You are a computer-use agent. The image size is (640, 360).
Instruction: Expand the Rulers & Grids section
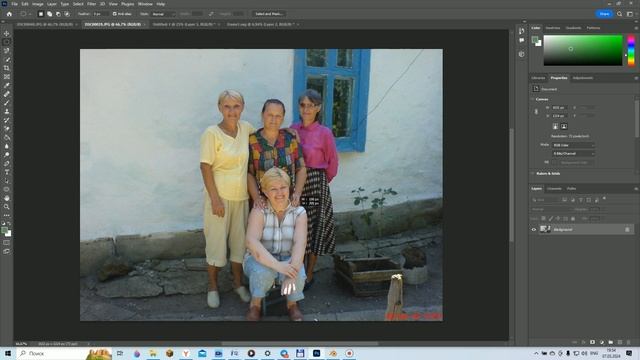point(533,173)
